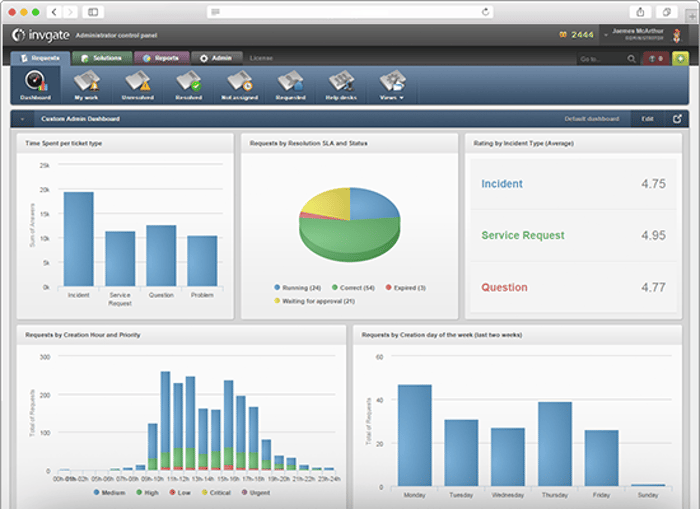Click the green add button in header
Screen dimensions: 700x509
click(680, 59)
